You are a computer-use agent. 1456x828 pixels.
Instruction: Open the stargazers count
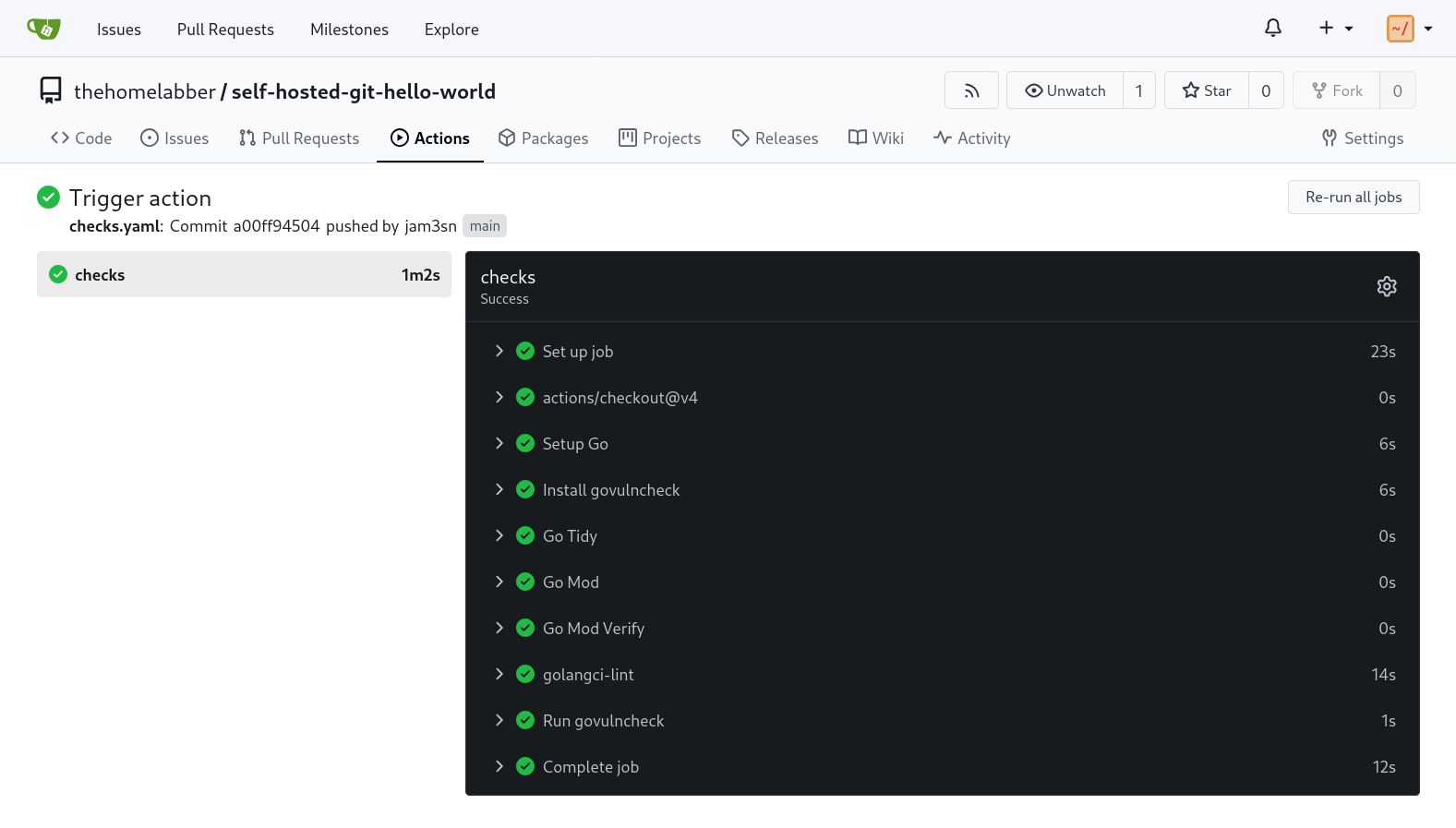click(x=1266, y=90)
